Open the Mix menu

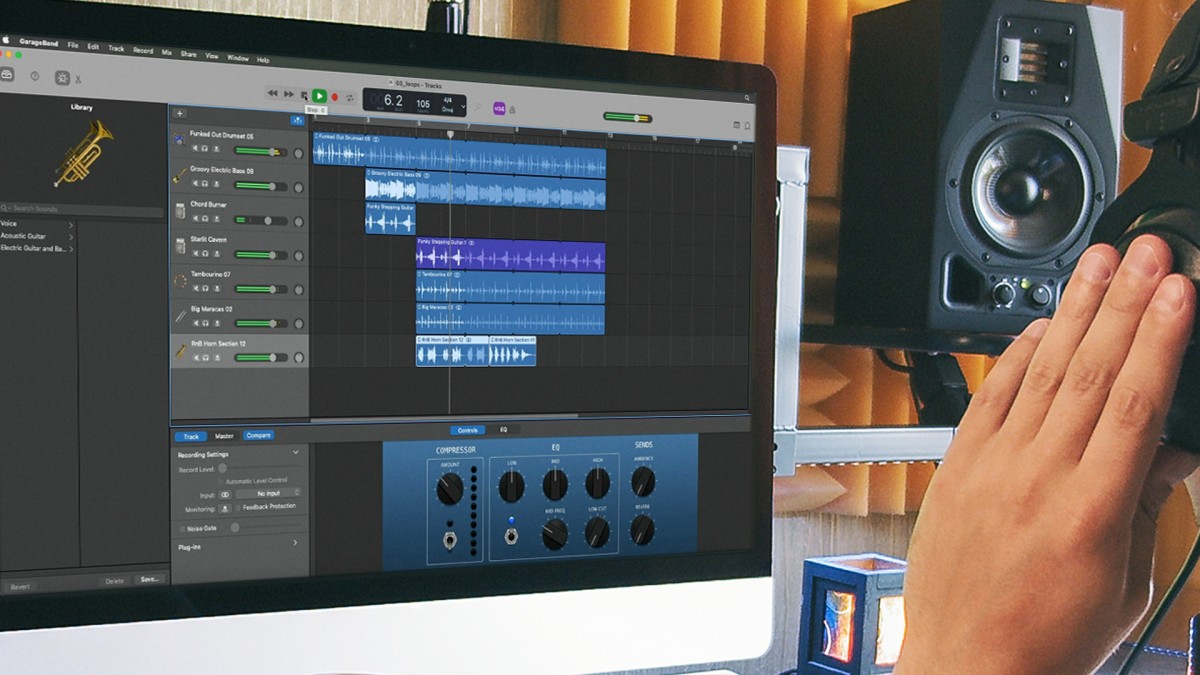coord(167,51)
